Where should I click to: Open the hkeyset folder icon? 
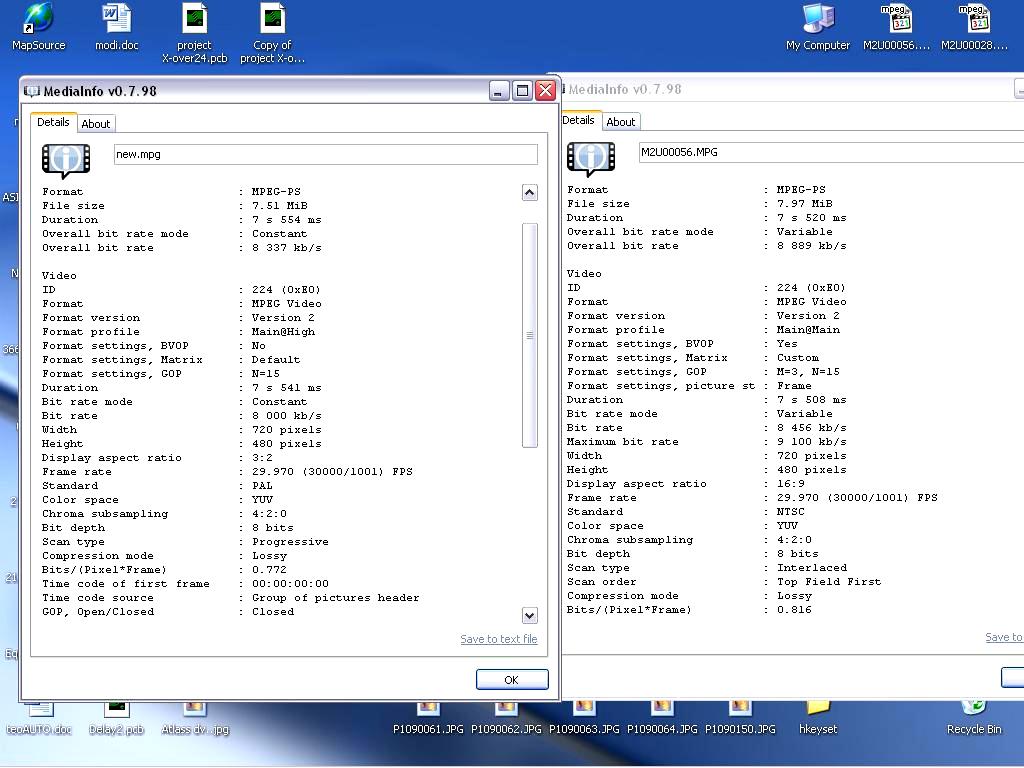click(x=818, y=710)
